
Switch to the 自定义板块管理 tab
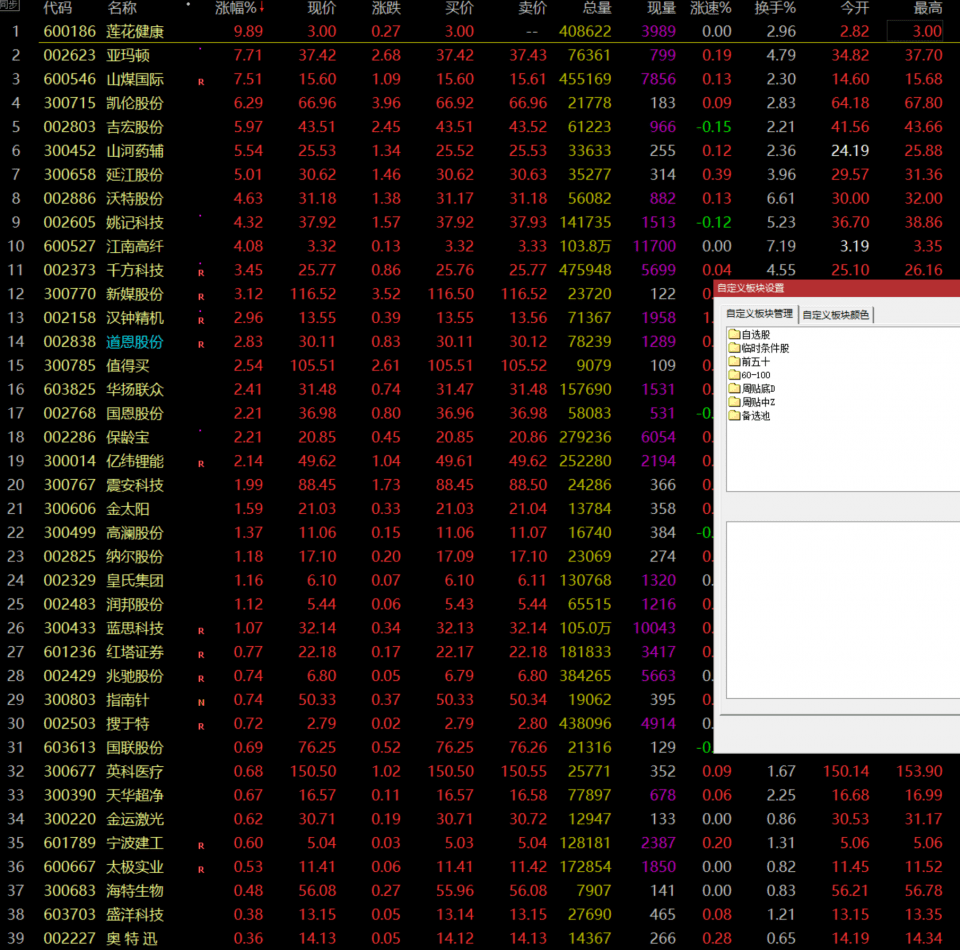(759, 314)
